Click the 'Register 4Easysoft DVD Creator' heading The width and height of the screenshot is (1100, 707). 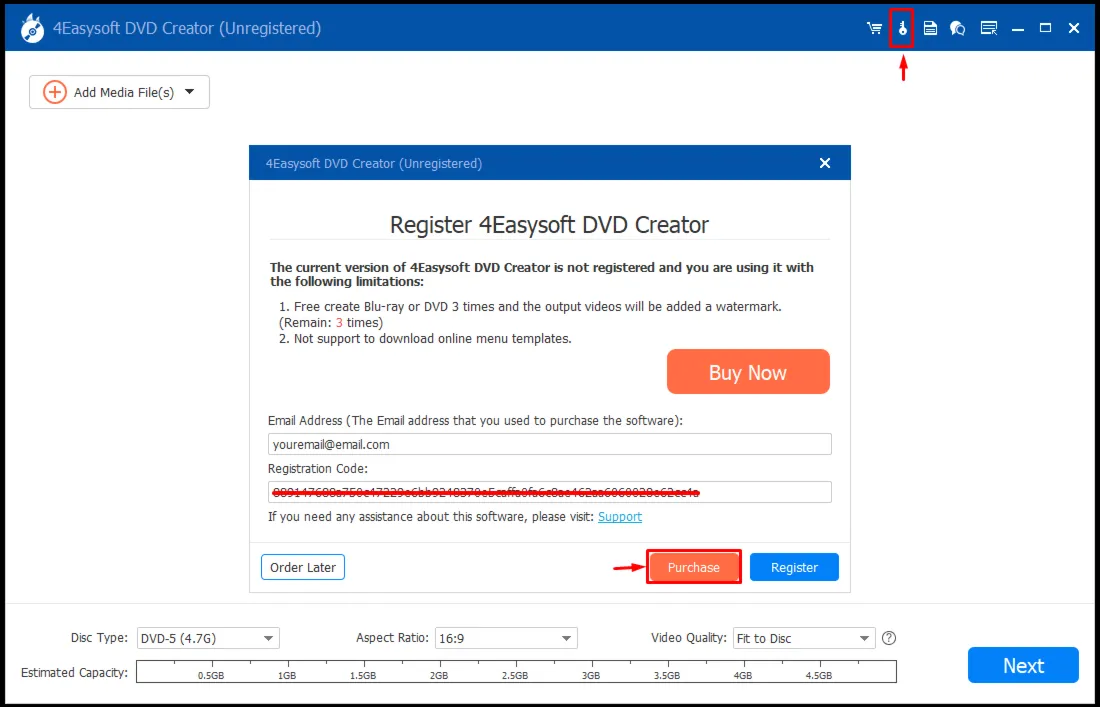click(x=549, y=224)
